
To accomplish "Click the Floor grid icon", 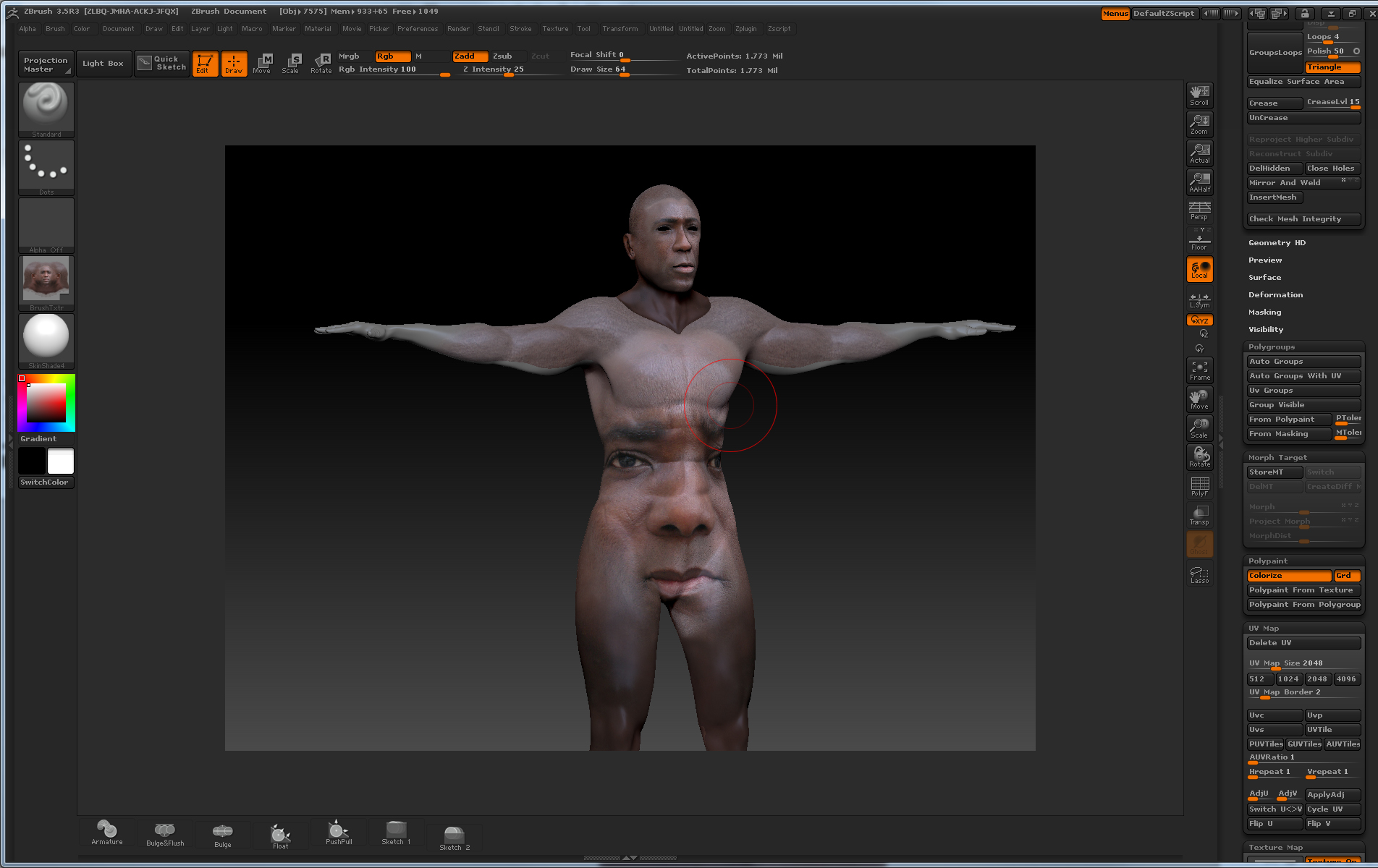I will point(1199,241).
